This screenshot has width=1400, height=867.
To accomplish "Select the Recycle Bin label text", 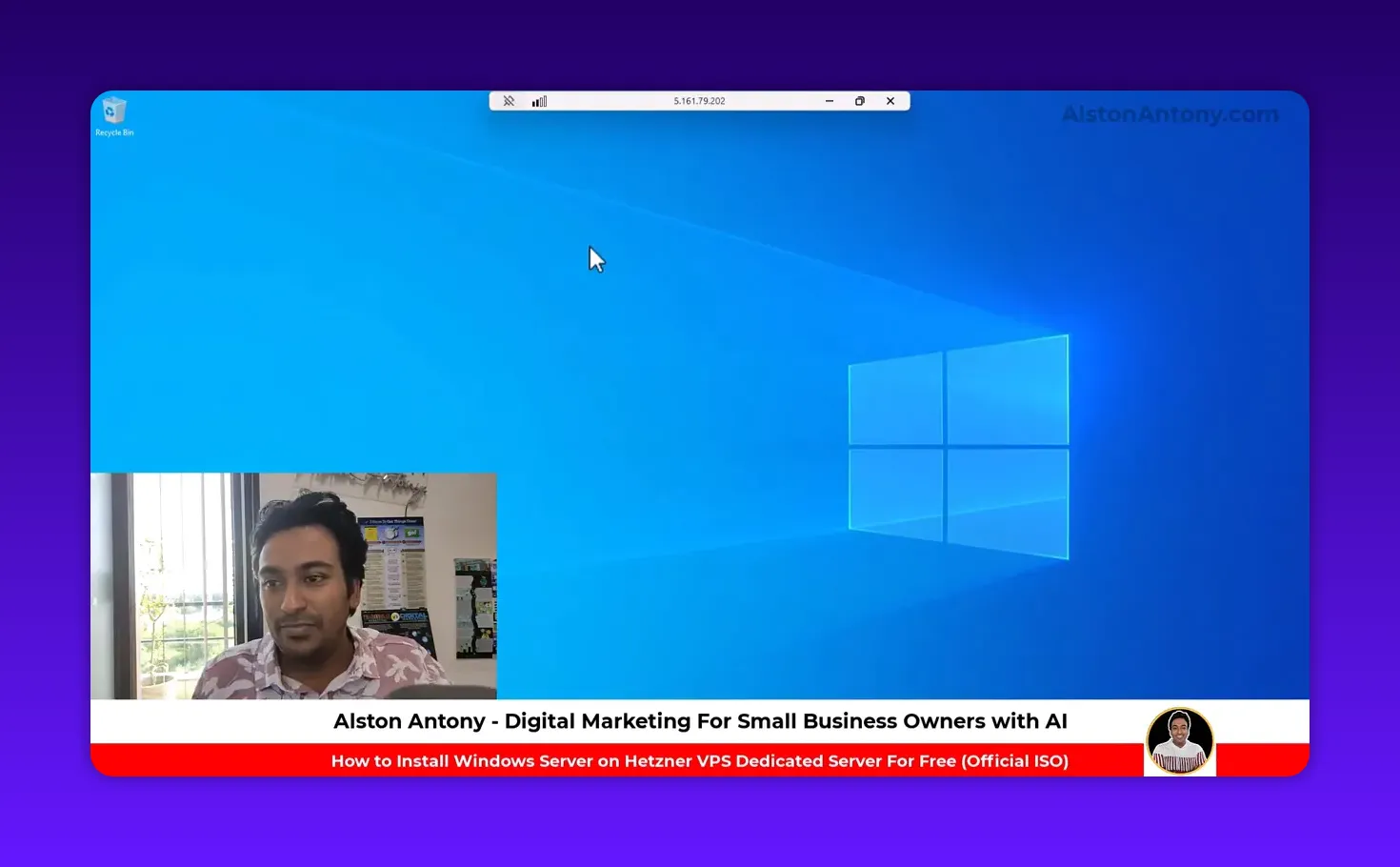I will (113, 132).
